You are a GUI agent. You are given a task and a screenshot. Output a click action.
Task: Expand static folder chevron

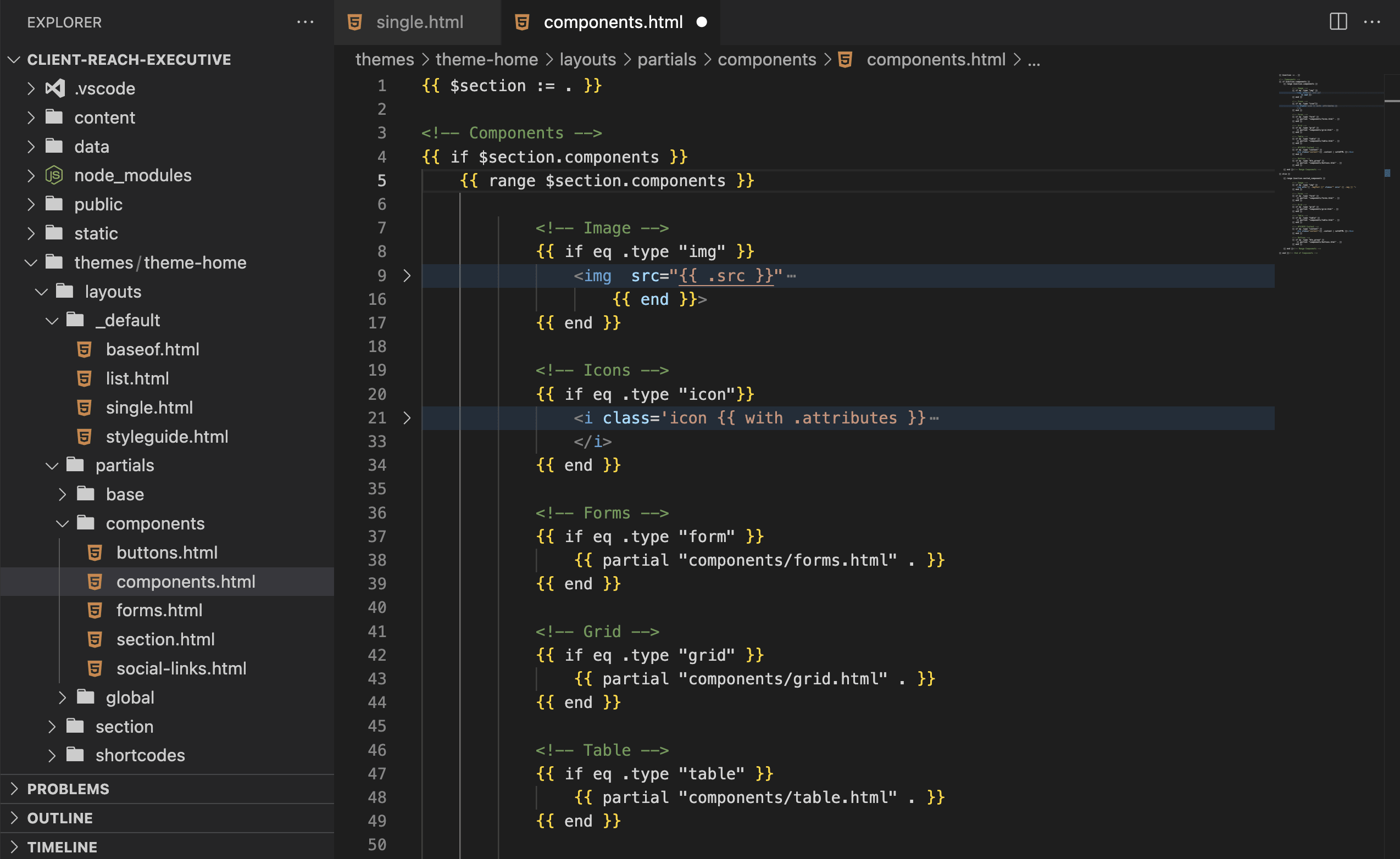pos(31,233)
